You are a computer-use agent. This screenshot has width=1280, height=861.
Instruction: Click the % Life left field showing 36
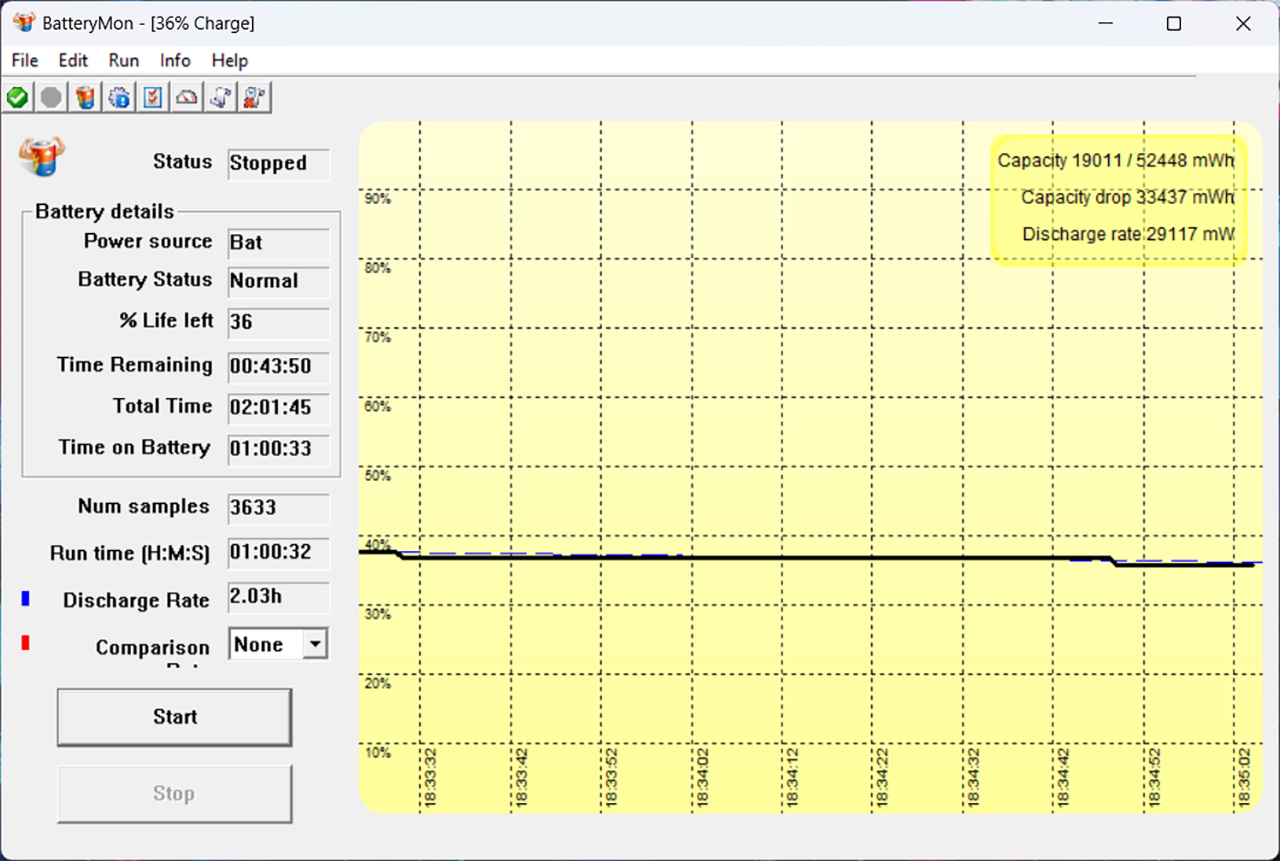(x=279, y=323)
